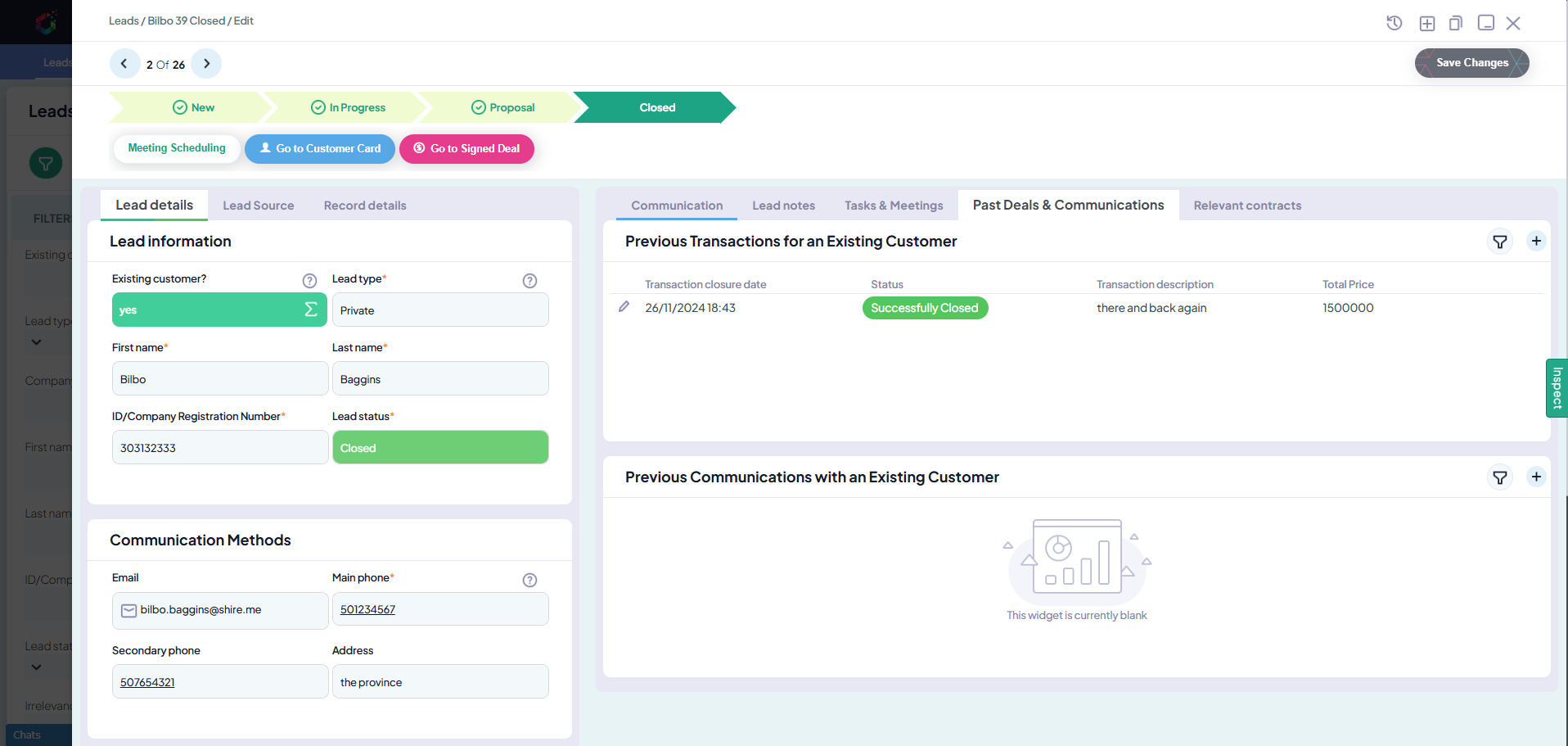Open the record history icon
Viewport: 1568px width, 746px height.
pos(1394,23)
